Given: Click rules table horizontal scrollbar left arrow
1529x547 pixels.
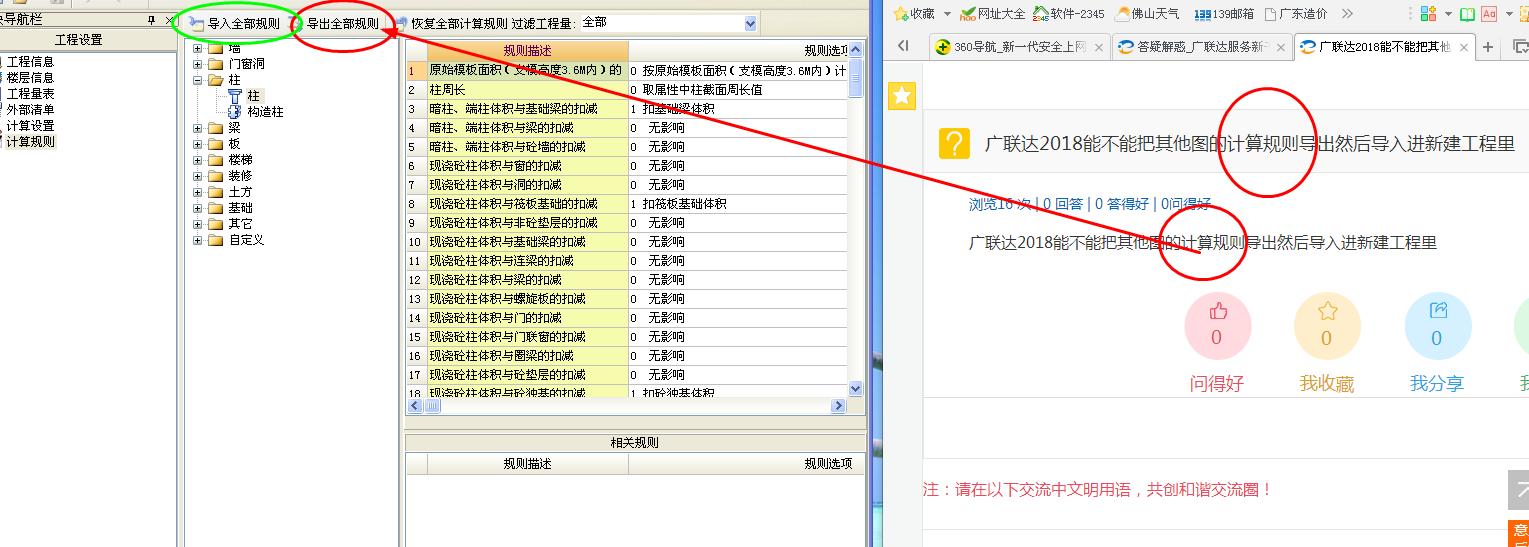Looking at the screenshot, I should click(415, 406).
